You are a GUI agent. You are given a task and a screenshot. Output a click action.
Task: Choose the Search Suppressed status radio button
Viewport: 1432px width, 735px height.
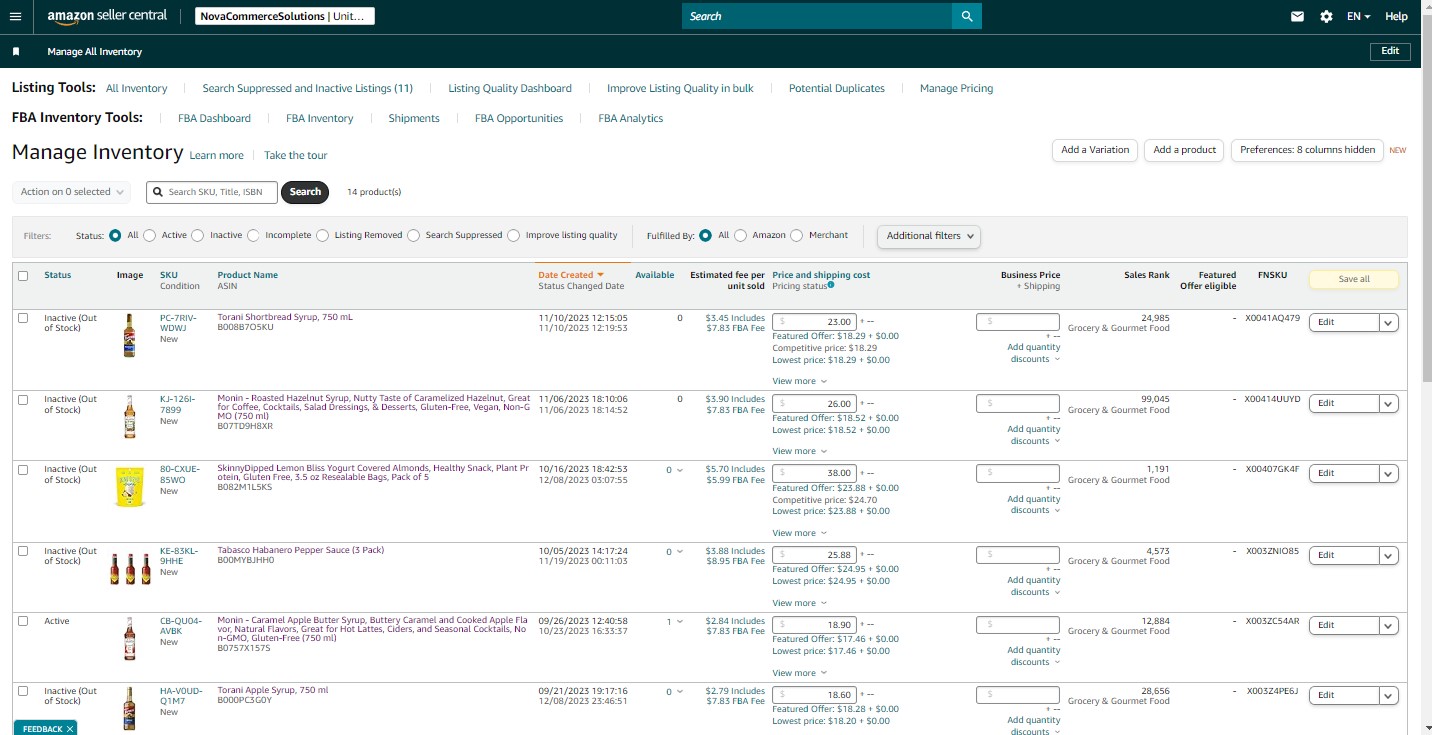tap(414, 236)
